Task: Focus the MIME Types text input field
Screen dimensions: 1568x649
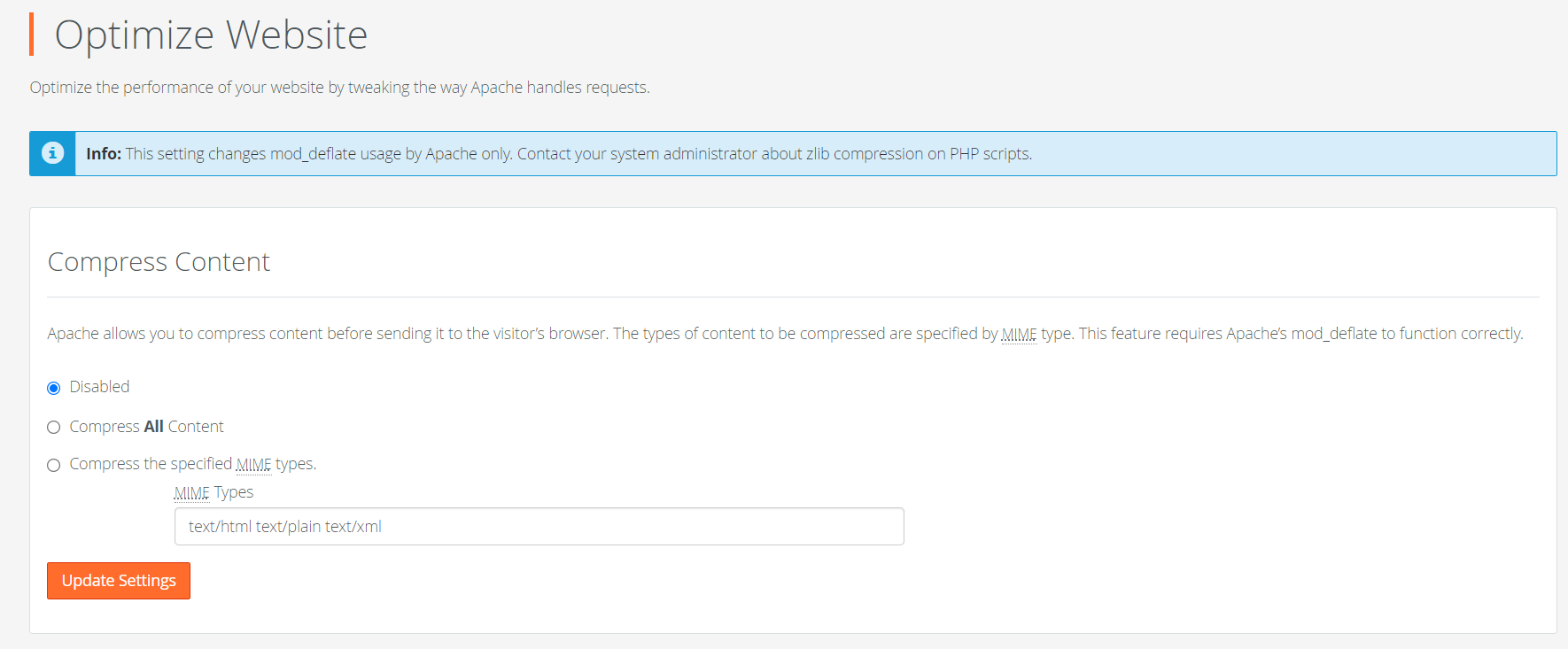Action: [x=539, y=527]
